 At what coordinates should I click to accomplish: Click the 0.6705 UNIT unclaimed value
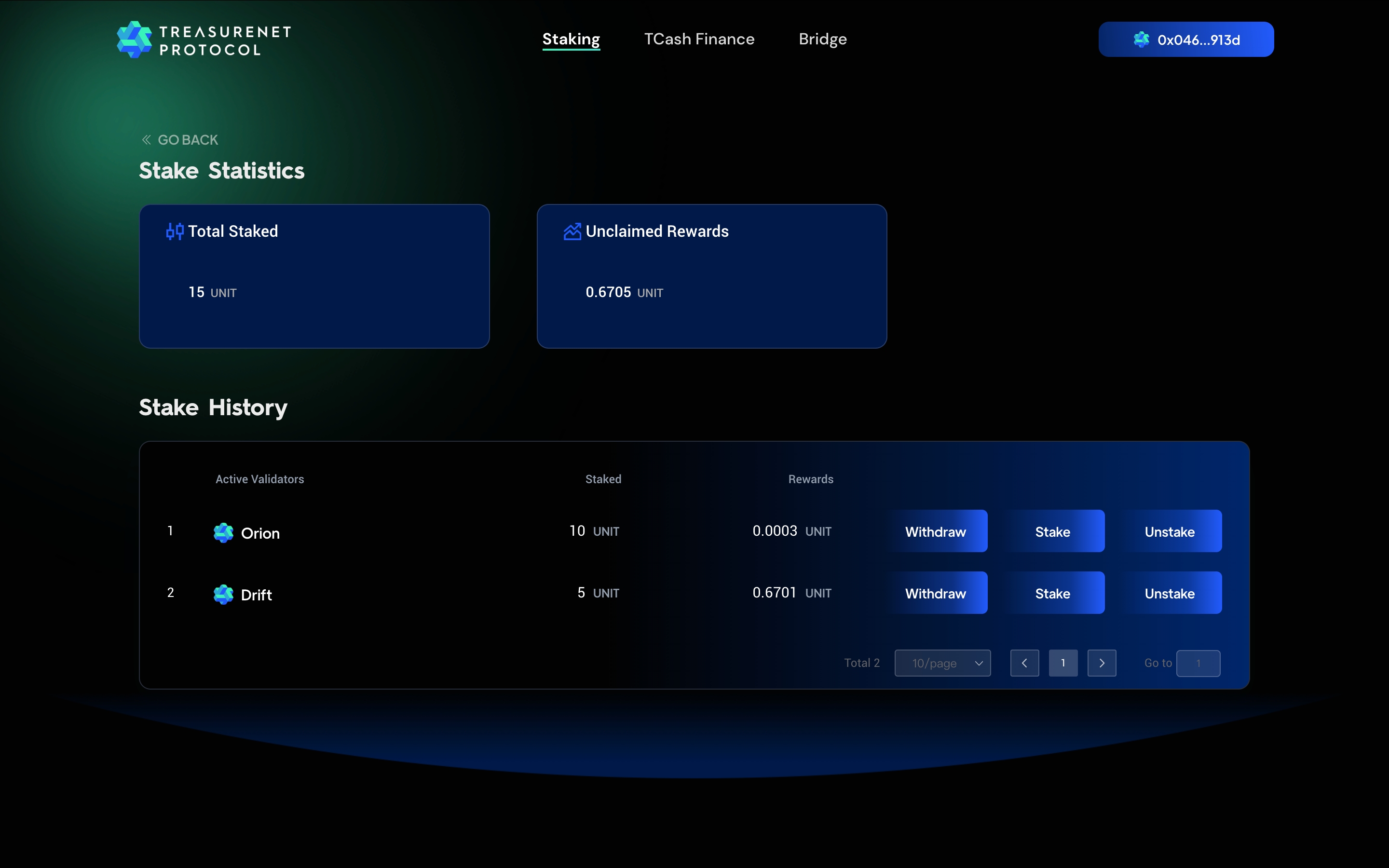625,292
